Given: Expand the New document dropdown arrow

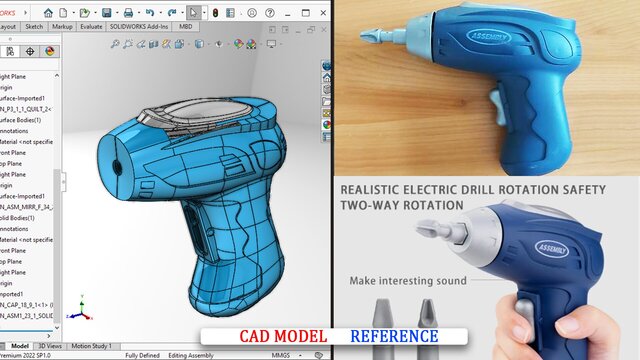Looking at the screenshot, I should point(73,13).
